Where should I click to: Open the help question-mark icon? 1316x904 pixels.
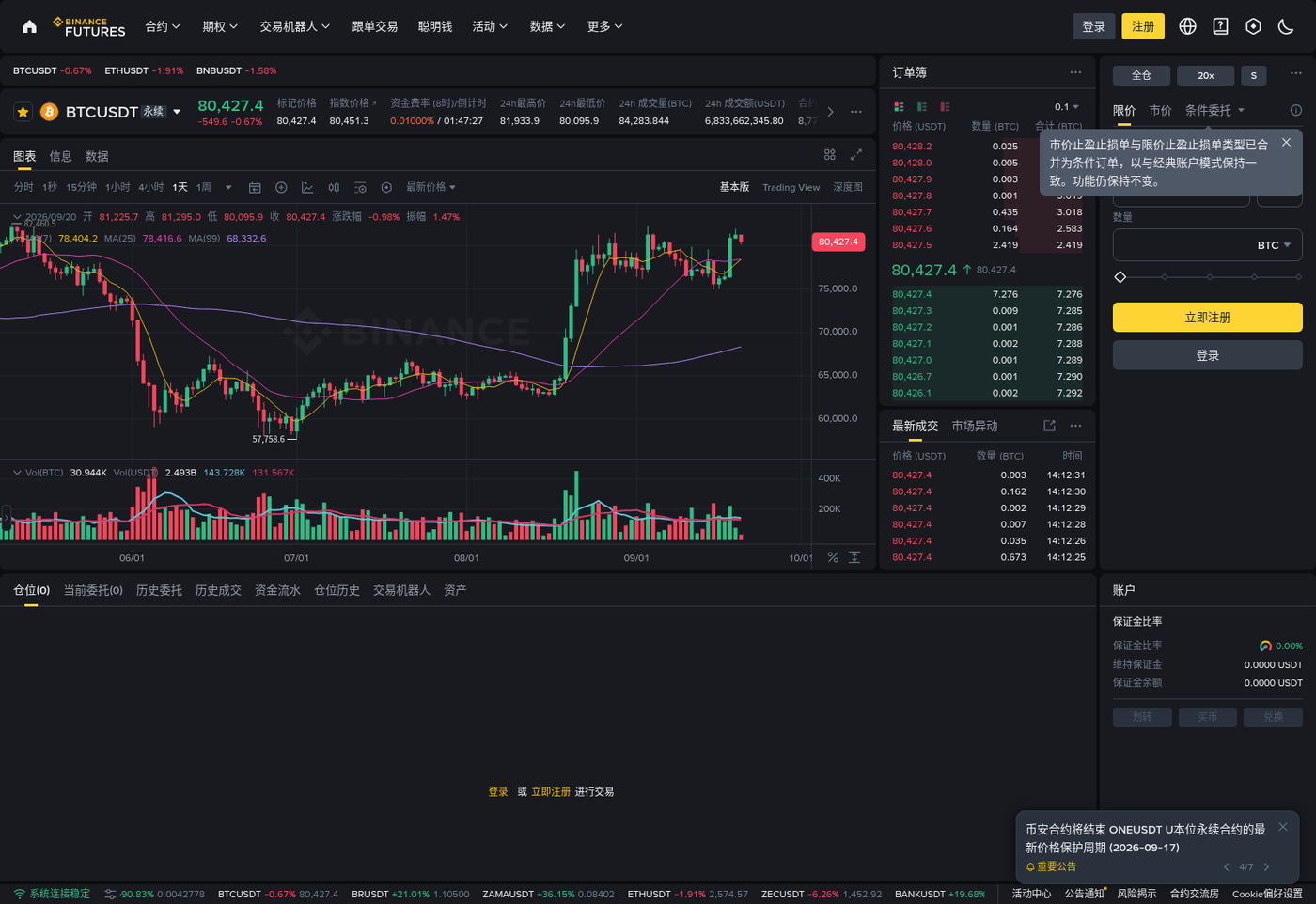[x=1221, y=26]
